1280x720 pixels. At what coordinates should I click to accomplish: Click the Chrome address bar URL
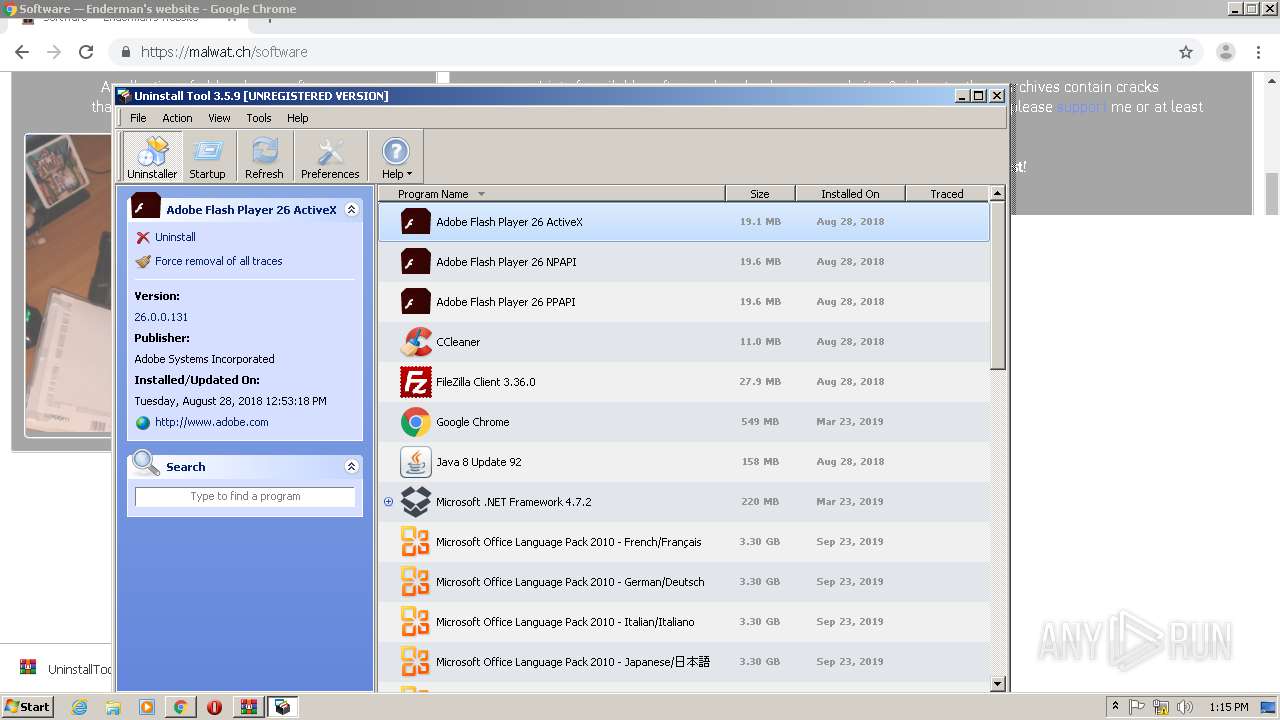224,52
